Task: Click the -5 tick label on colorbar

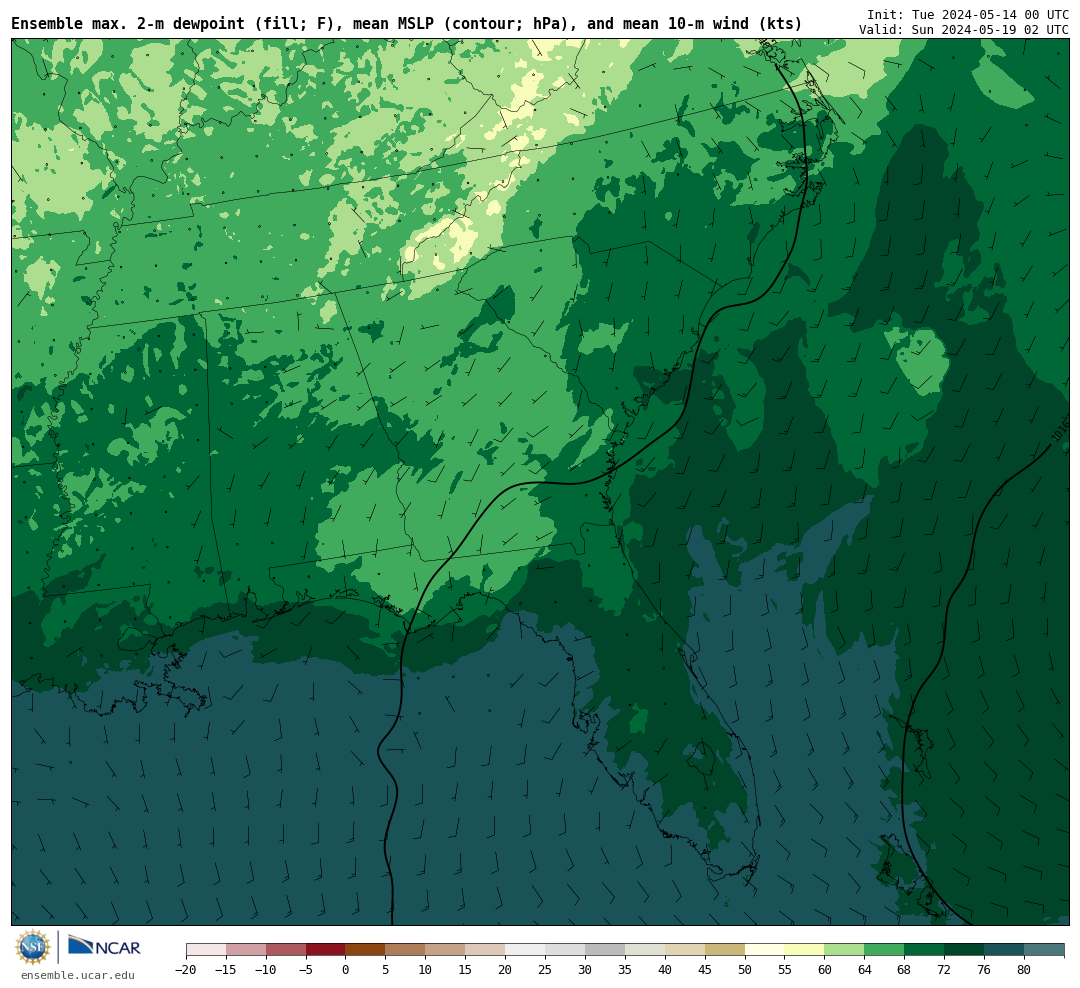Action: click(x=306, y=969)
